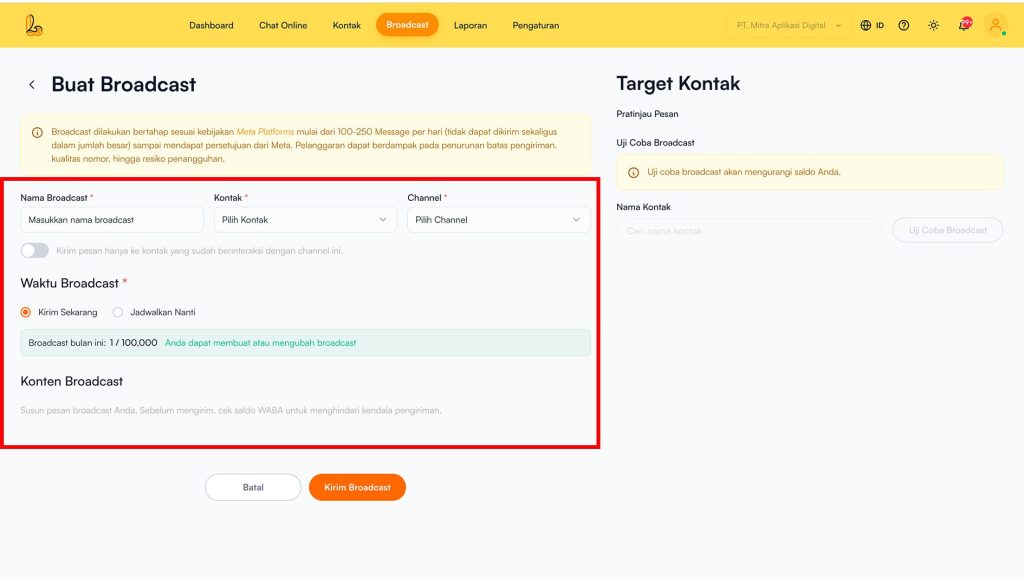Click the Batal button
The width and height of the screenshot is (1024, 580).
pyautogui.click(x=253, y=487)
